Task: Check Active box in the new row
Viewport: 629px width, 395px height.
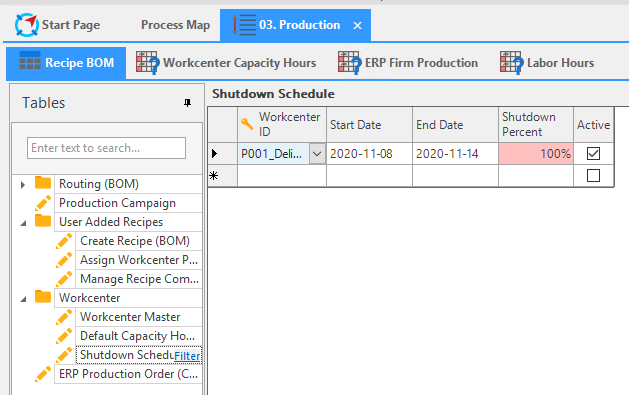Action: coord(593,176)
